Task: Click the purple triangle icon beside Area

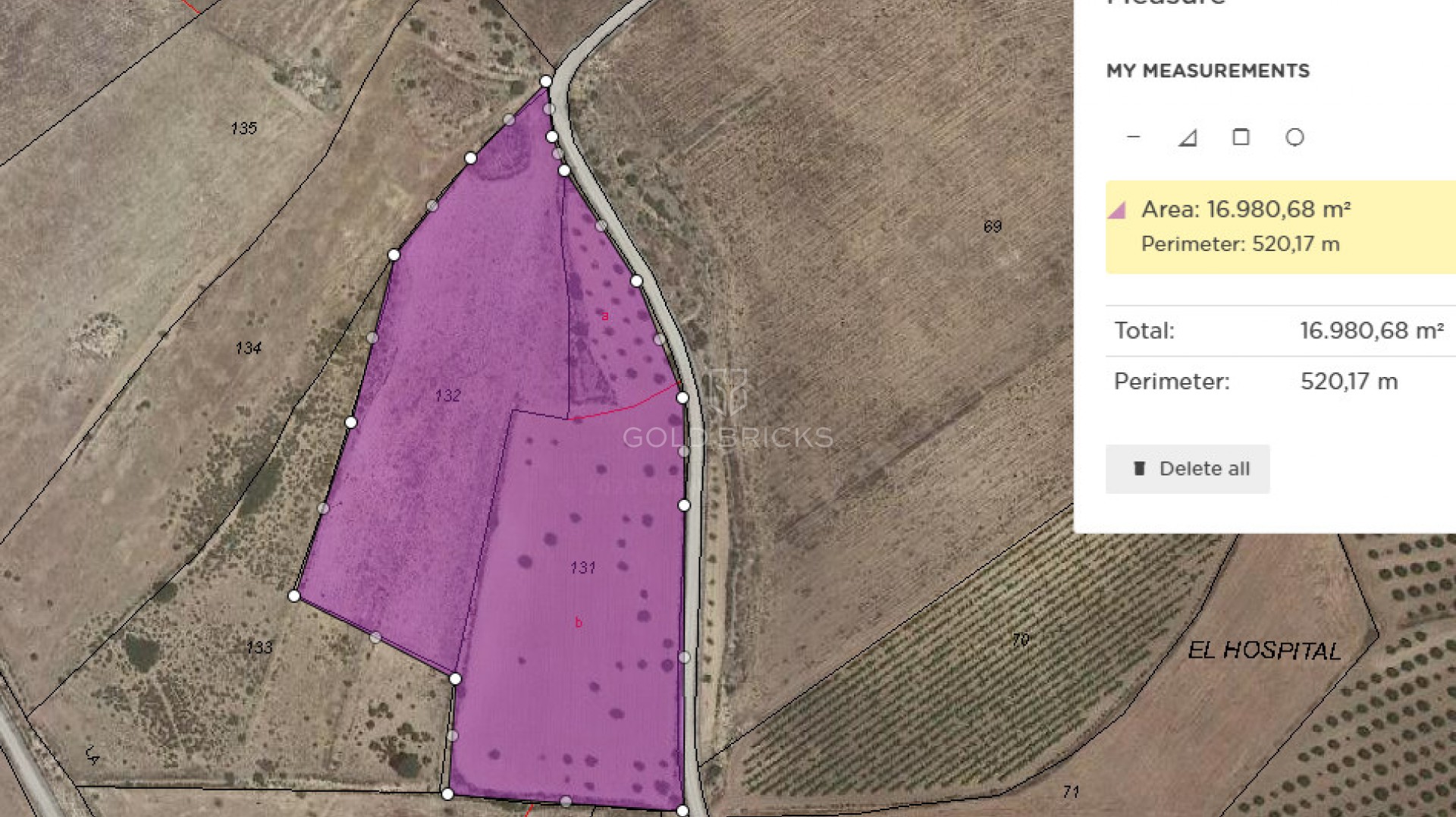Action: [x=1117, y=210]
